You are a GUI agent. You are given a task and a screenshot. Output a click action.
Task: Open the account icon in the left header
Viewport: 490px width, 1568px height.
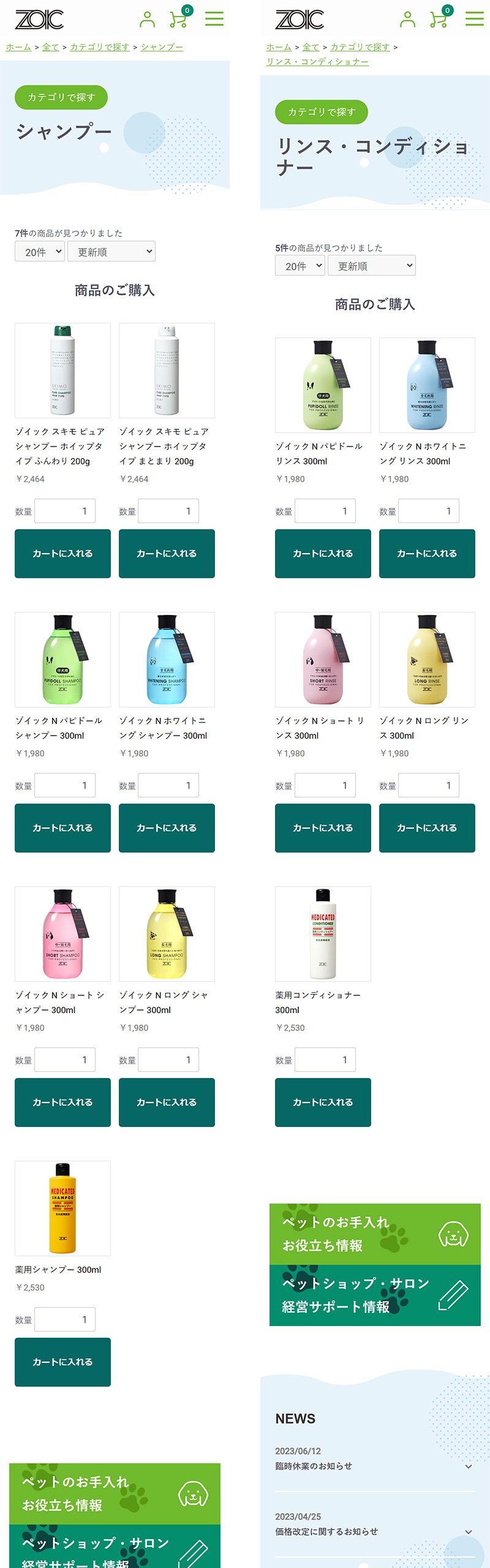click(147, 20)
